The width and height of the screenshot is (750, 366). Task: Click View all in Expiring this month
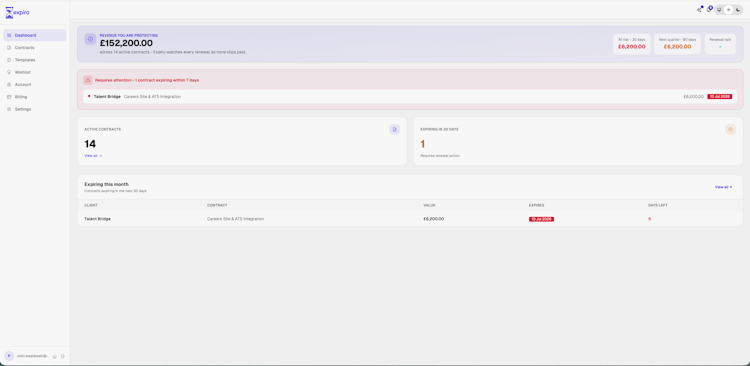pos(723,187)
